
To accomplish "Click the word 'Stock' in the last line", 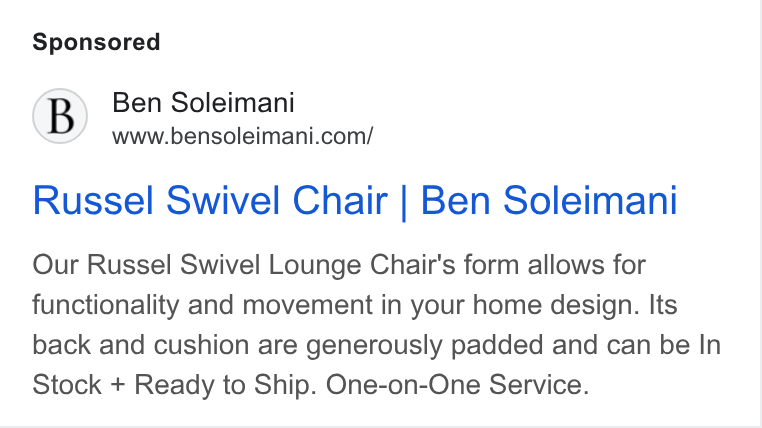I will click(67, 385).
